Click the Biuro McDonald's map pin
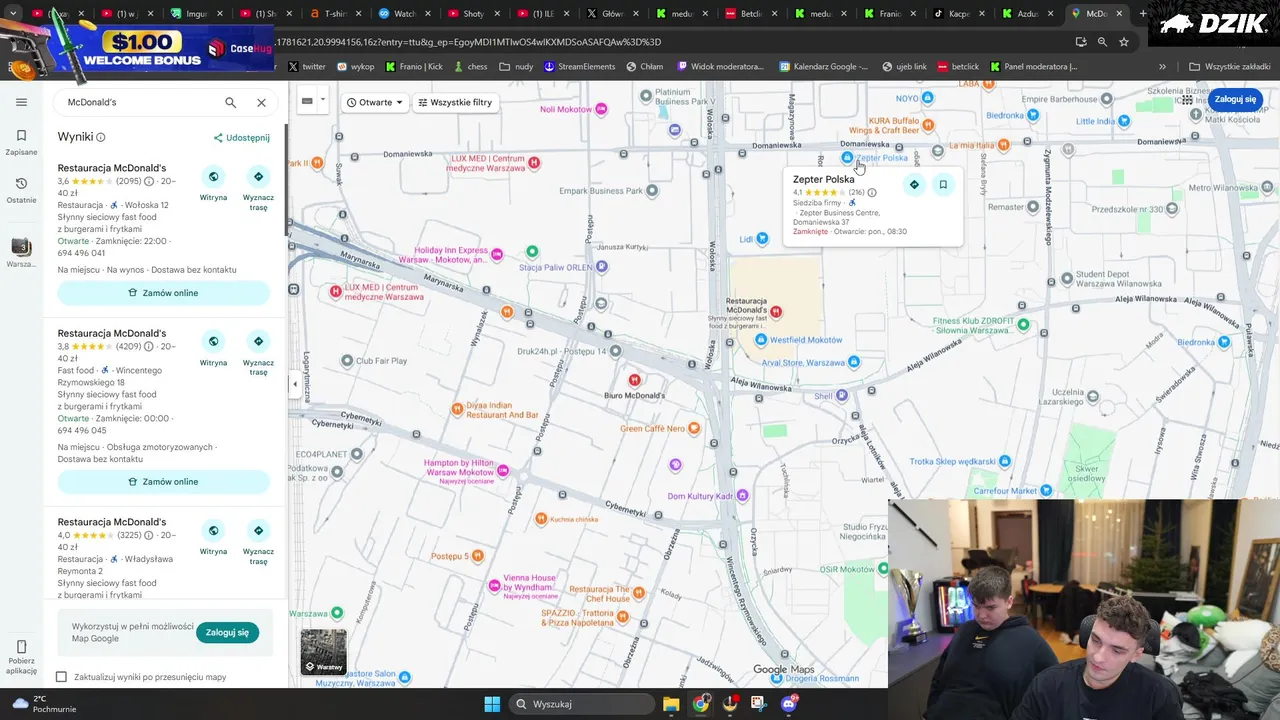This screenshot has height=720, width=1280. (x=634, y=380)
